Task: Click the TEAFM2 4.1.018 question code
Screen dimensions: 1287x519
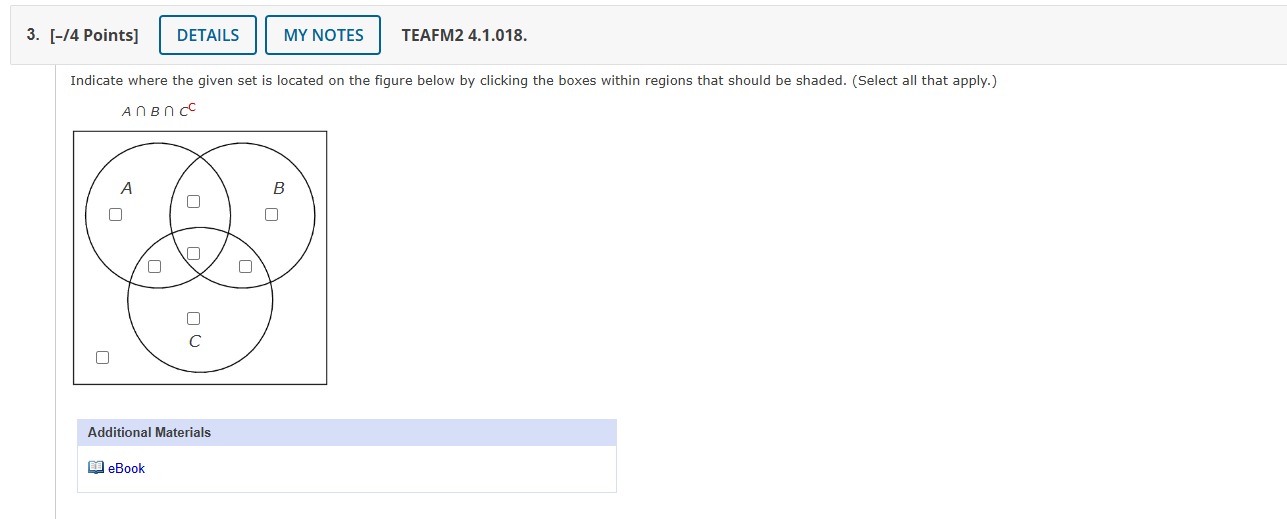Action: (x=464, y=35)
